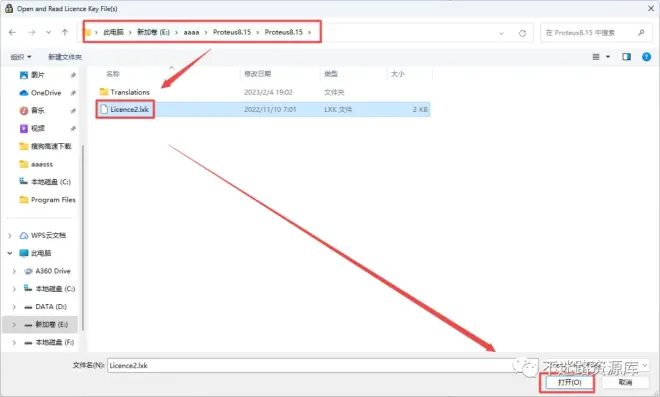This screenshot has width=660, height=397.
Task: Sort files by 大小 column
Action: point(398,74)
